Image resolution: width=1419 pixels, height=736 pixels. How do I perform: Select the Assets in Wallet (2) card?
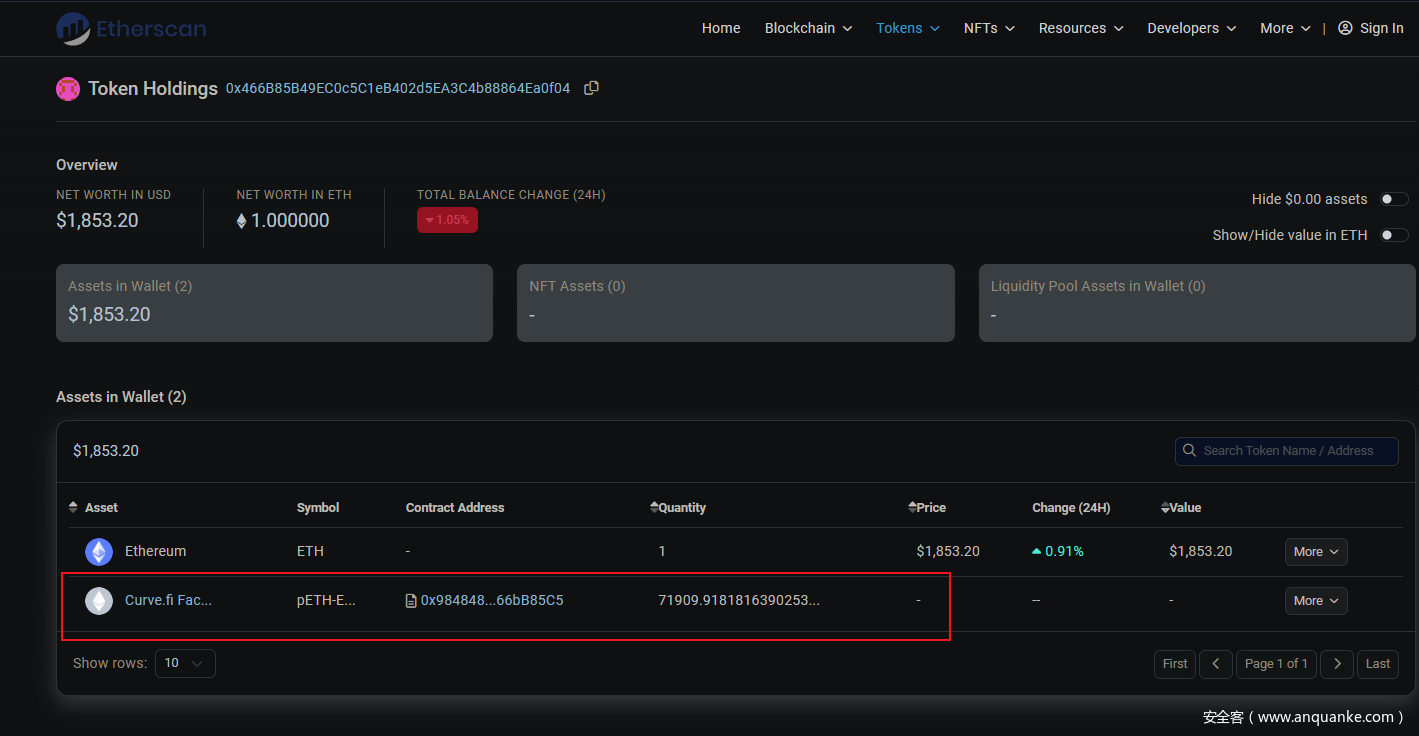274,303
